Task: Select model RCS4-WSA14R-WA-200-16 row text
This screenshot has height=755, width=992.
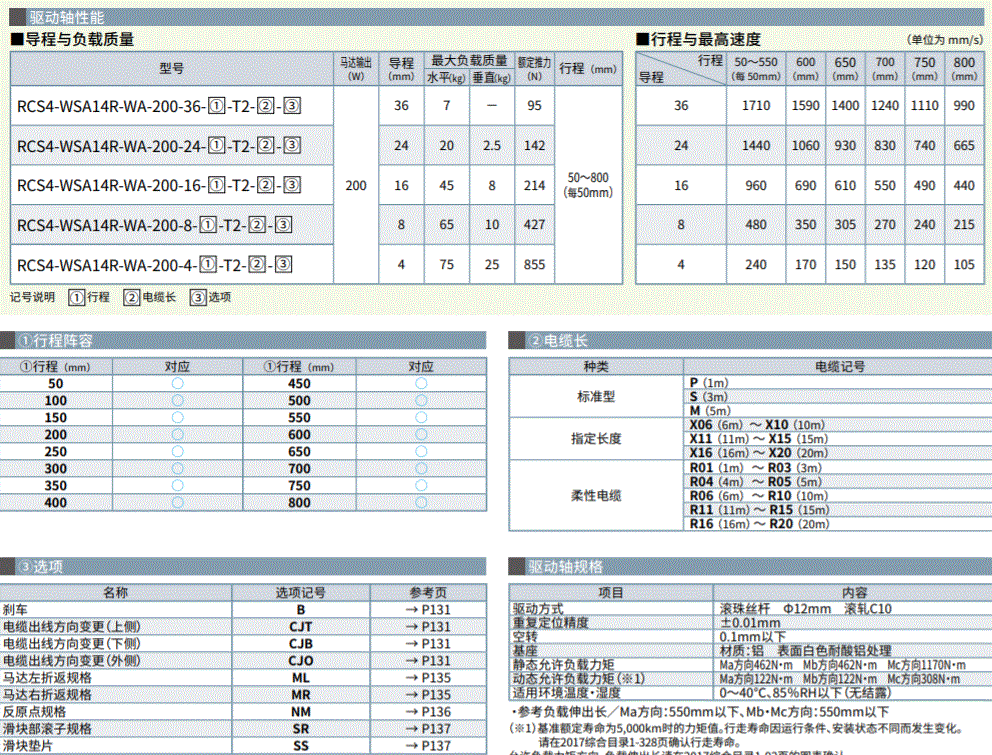Action: pyautogui.click(x=158, y=185)
